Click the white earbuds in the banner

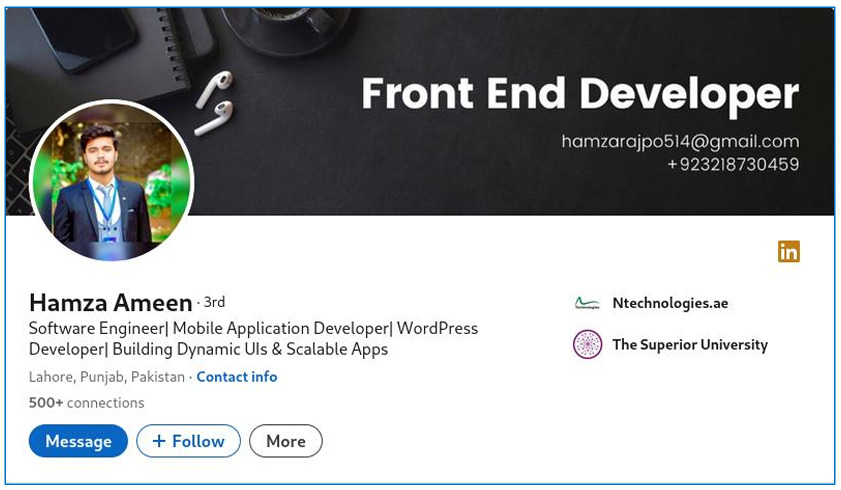click(x=214, y=103)
